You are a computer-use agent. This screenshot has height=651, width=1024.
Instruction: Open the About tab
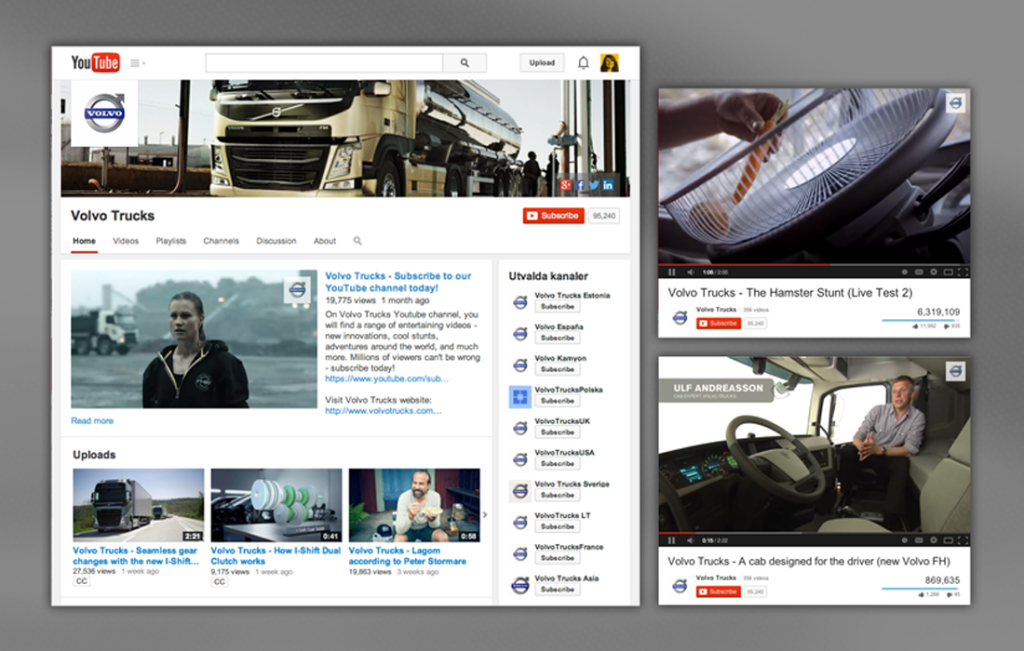(325, 241)
